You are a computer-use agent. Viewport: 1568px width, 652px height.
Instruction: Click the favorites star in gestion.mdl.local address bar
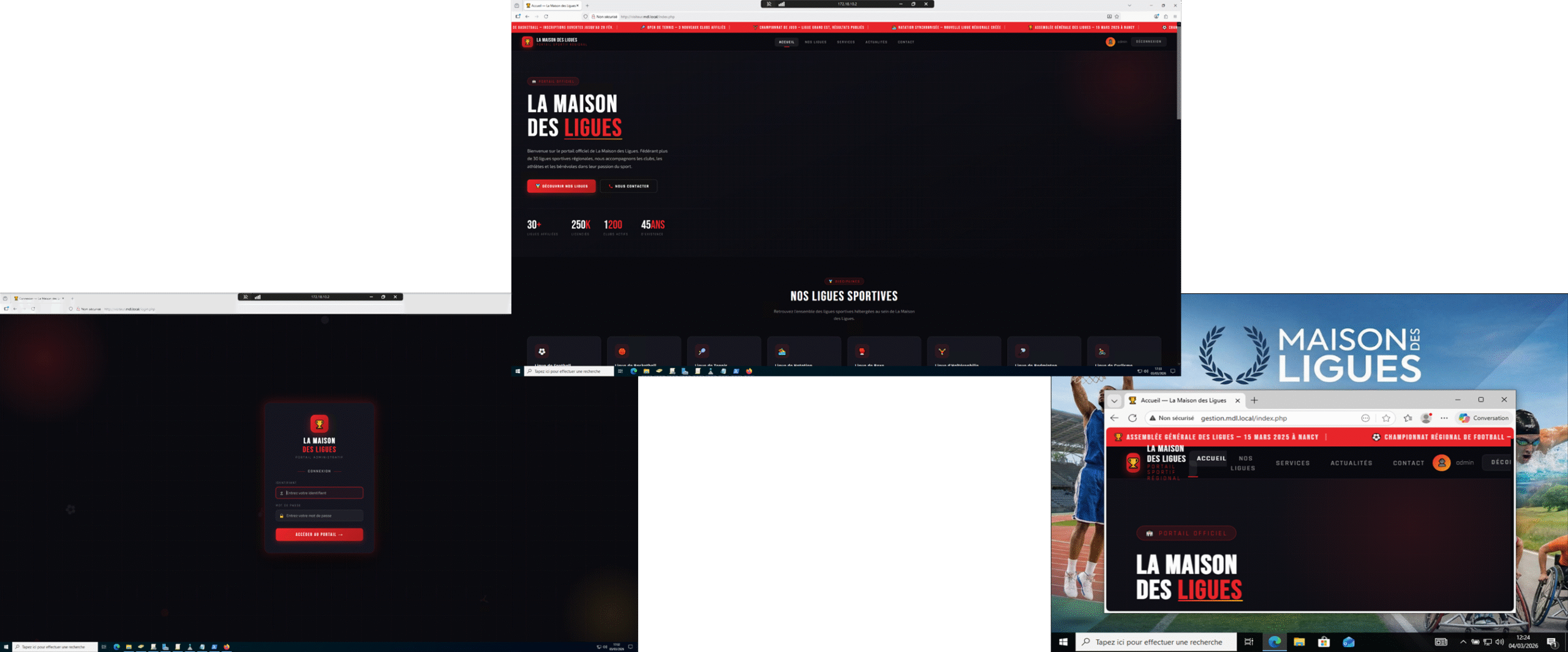click(x=1386, y=418)
